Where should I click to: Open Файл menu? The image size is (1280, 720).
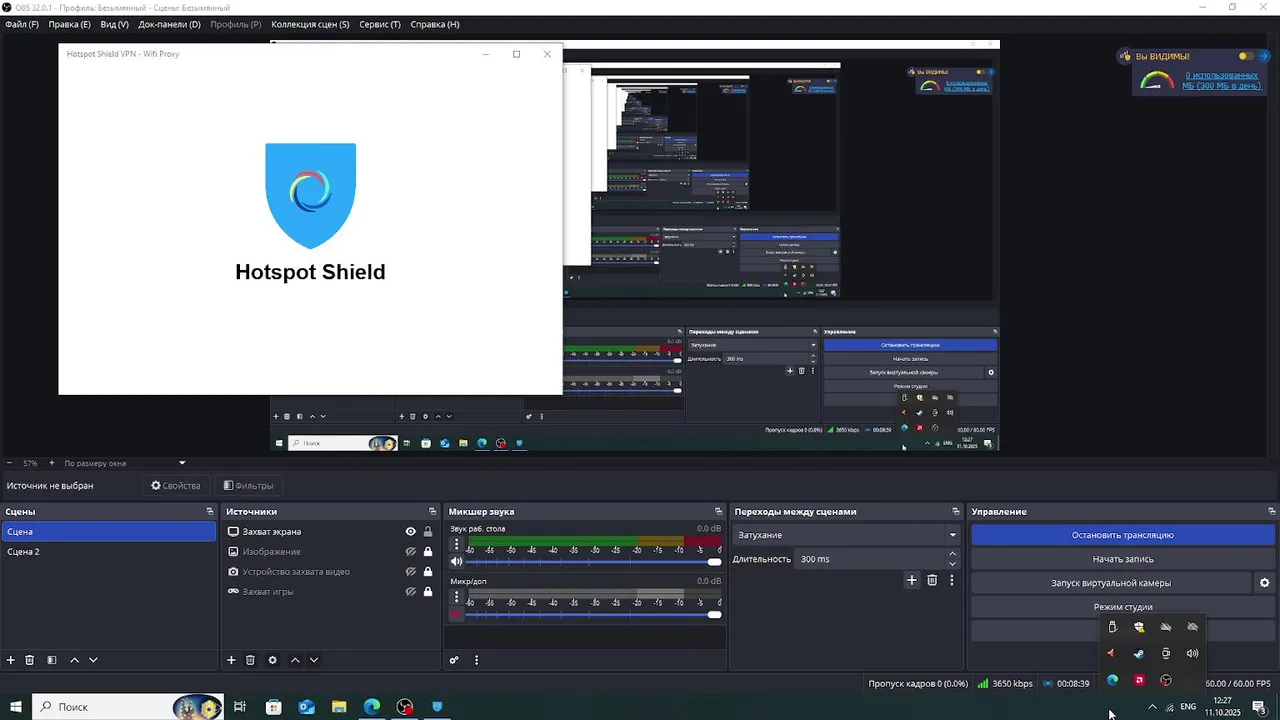point(22,24)
